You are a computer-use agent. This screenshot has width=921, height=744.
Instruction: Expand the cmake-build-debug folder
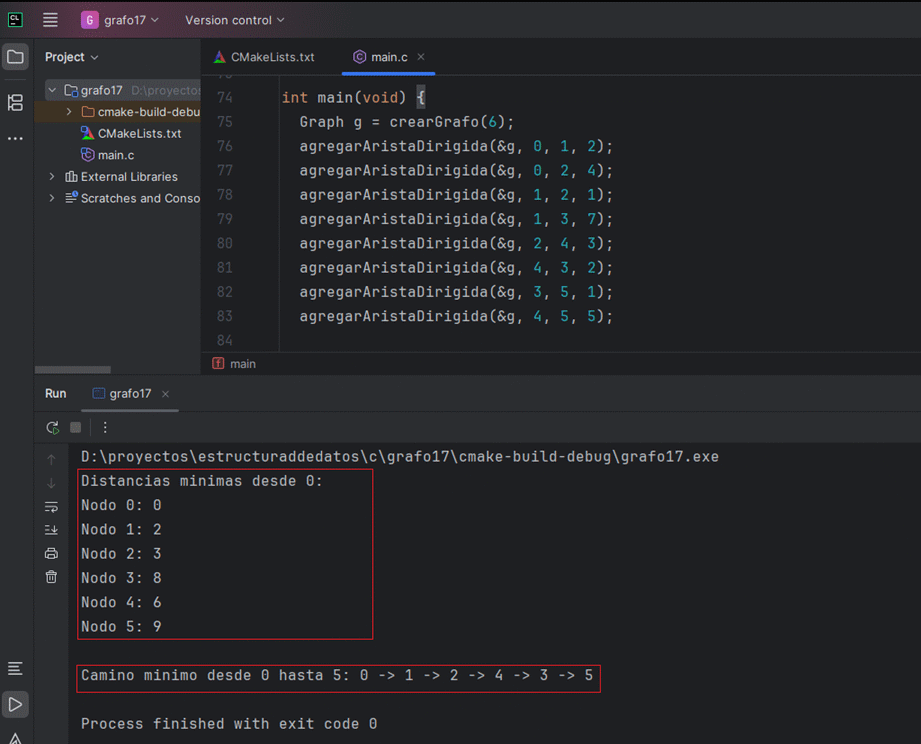(x=69, y=112)
